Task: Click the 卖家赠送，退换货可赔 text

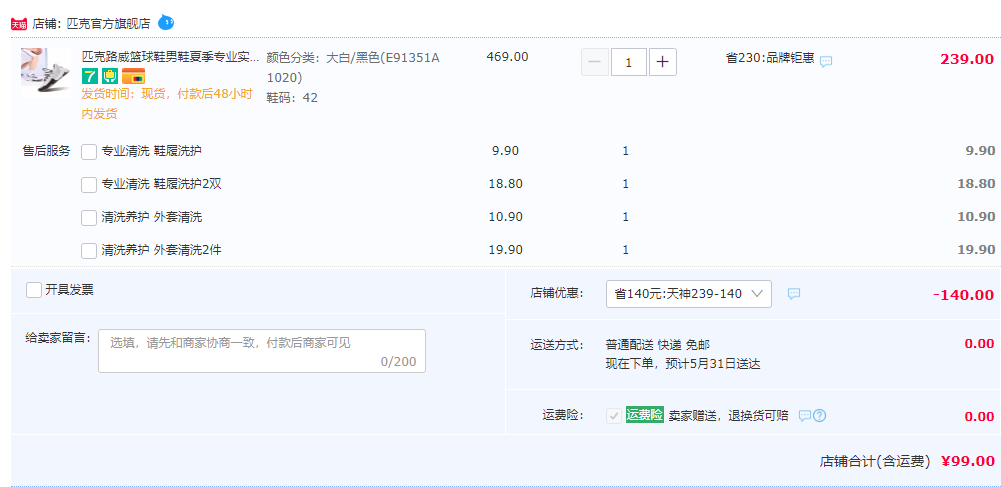Action: pos(728,416)
